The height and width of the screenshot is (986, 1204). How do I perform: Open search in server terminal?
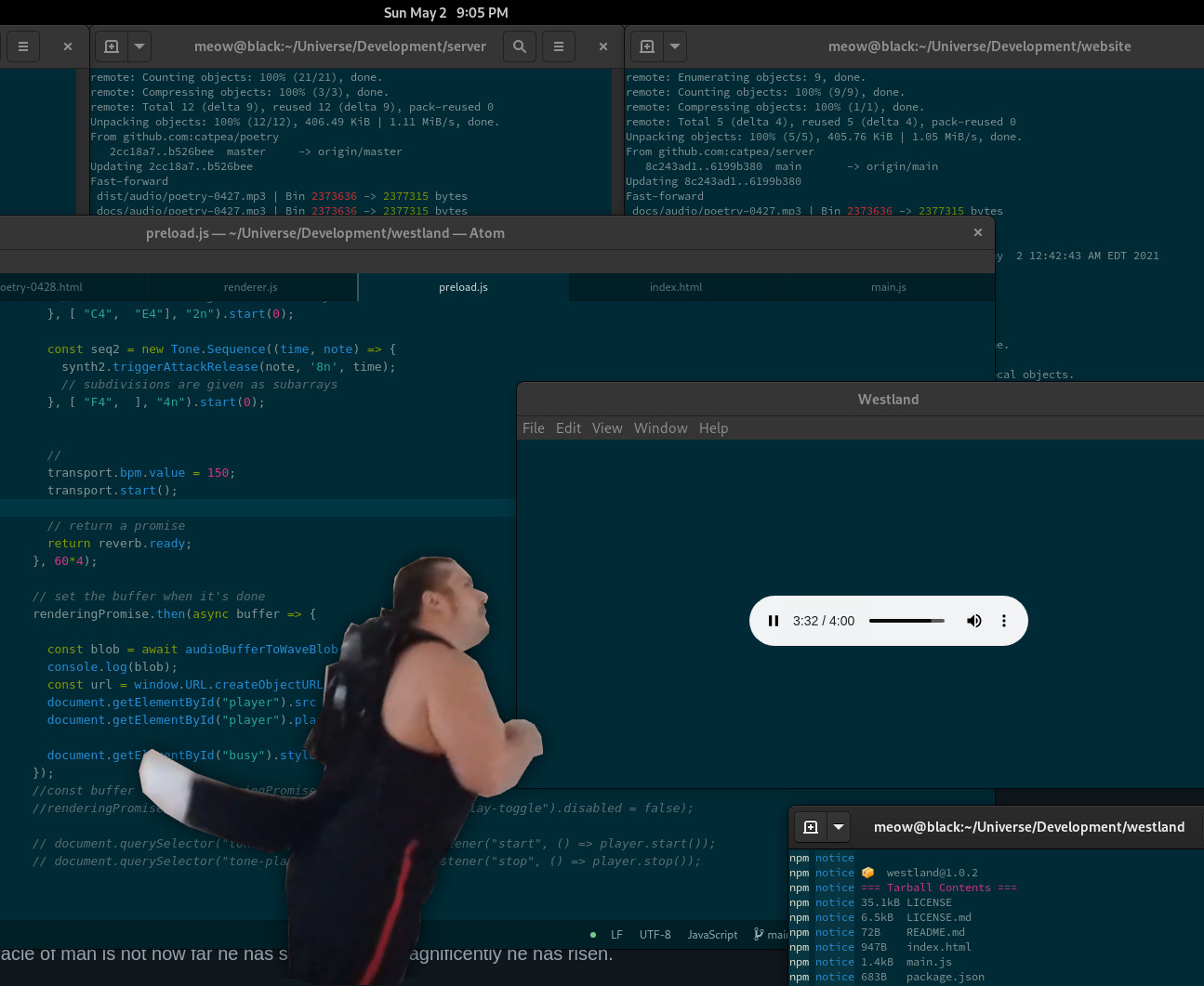pos(520,46)
